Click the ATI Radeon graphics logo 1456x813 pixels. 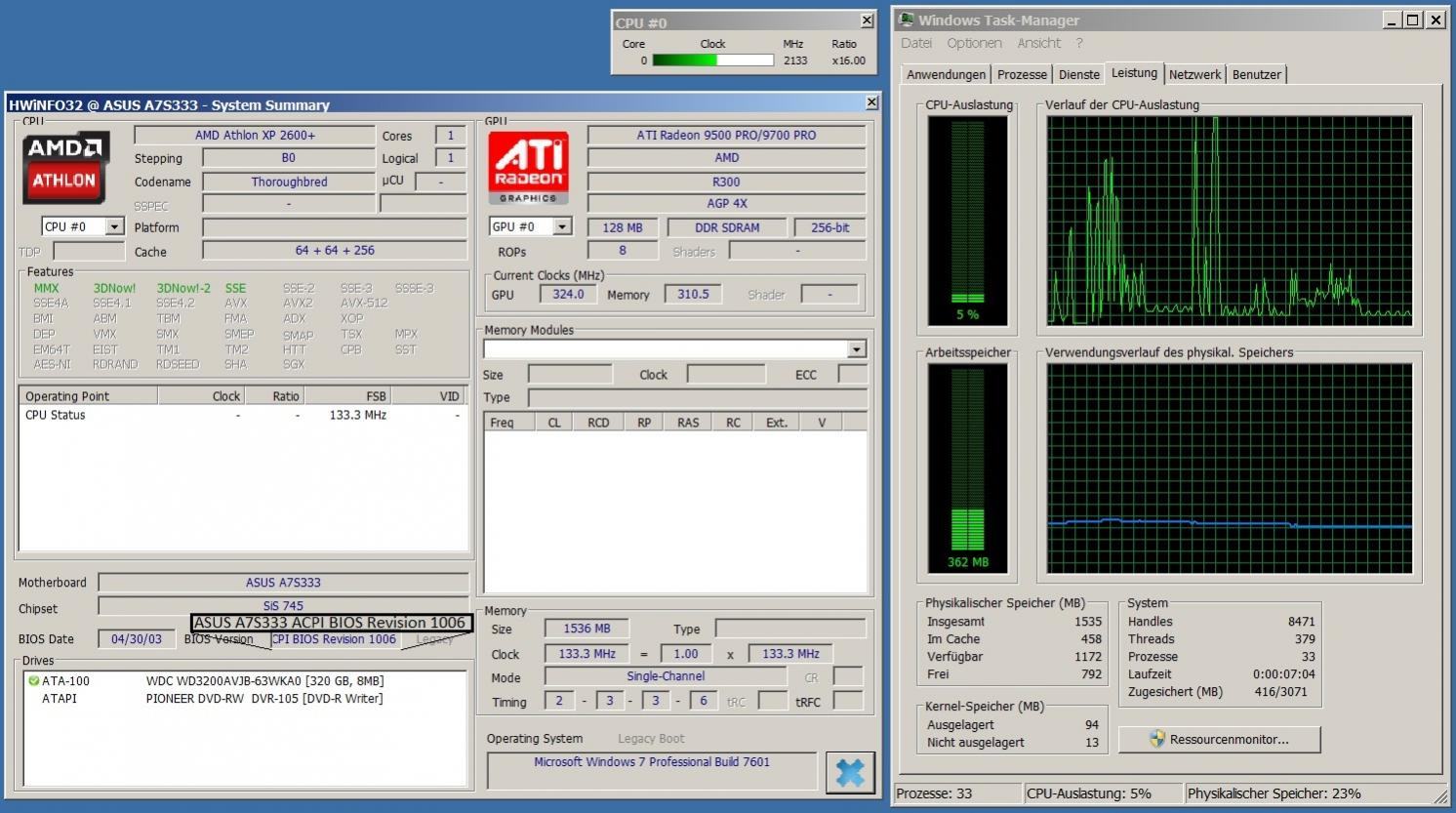[528, 167]
